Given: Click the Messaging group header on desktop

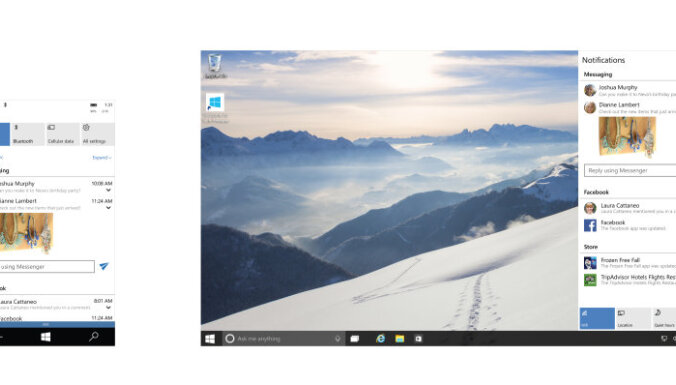Looking at the screenshot, I should point(598,74).
